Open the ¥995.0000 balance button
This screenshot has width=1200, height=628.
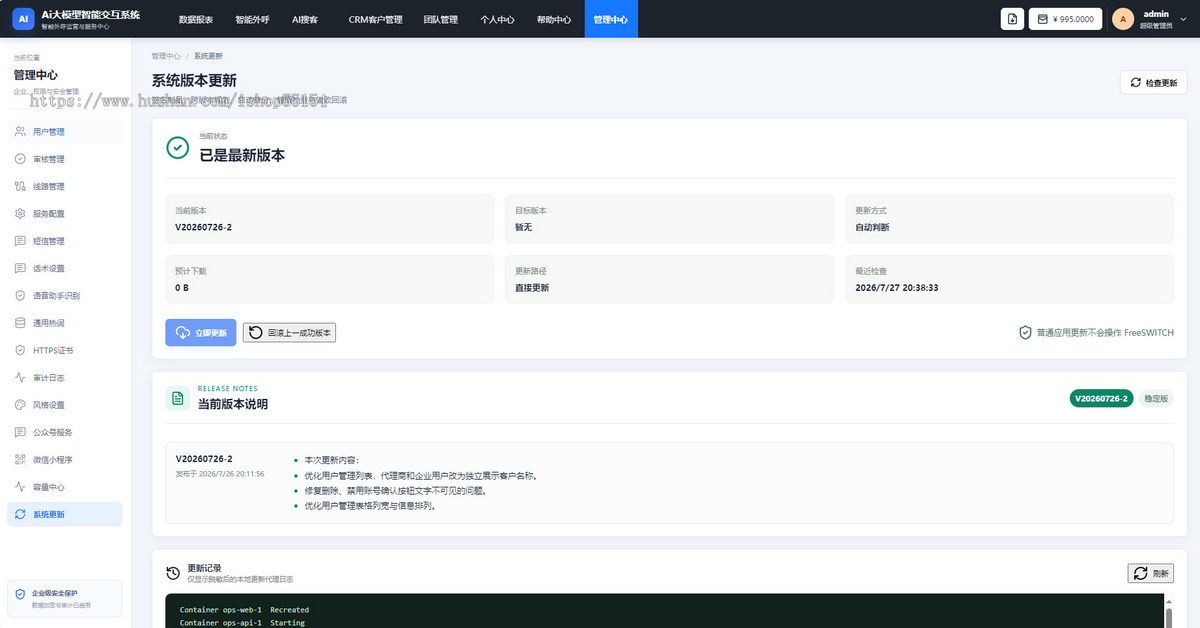tap(1066, 19)
